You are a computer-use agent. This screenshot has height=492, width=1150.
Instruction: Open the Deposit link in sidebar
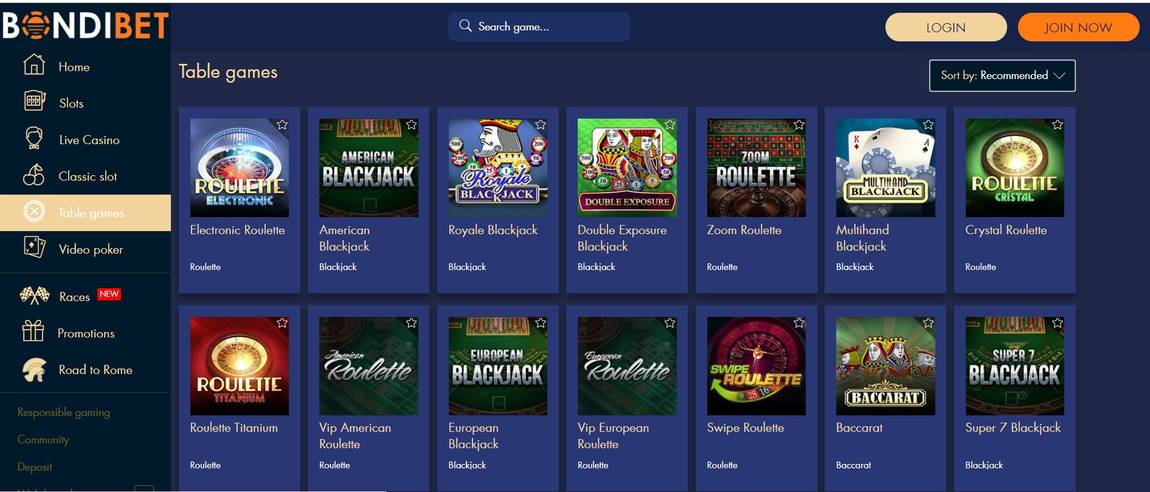tap(34, 466)
